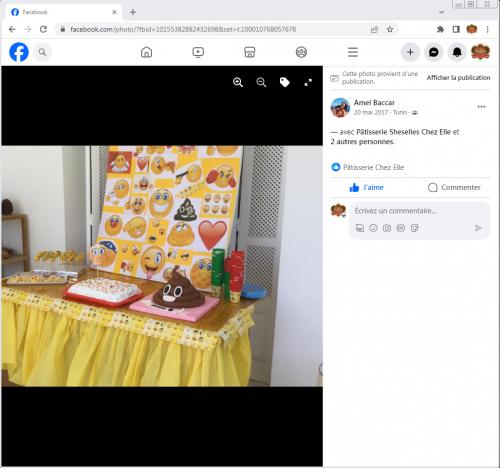View site information lock icon

pyautogui.click(x=62, y=29)
